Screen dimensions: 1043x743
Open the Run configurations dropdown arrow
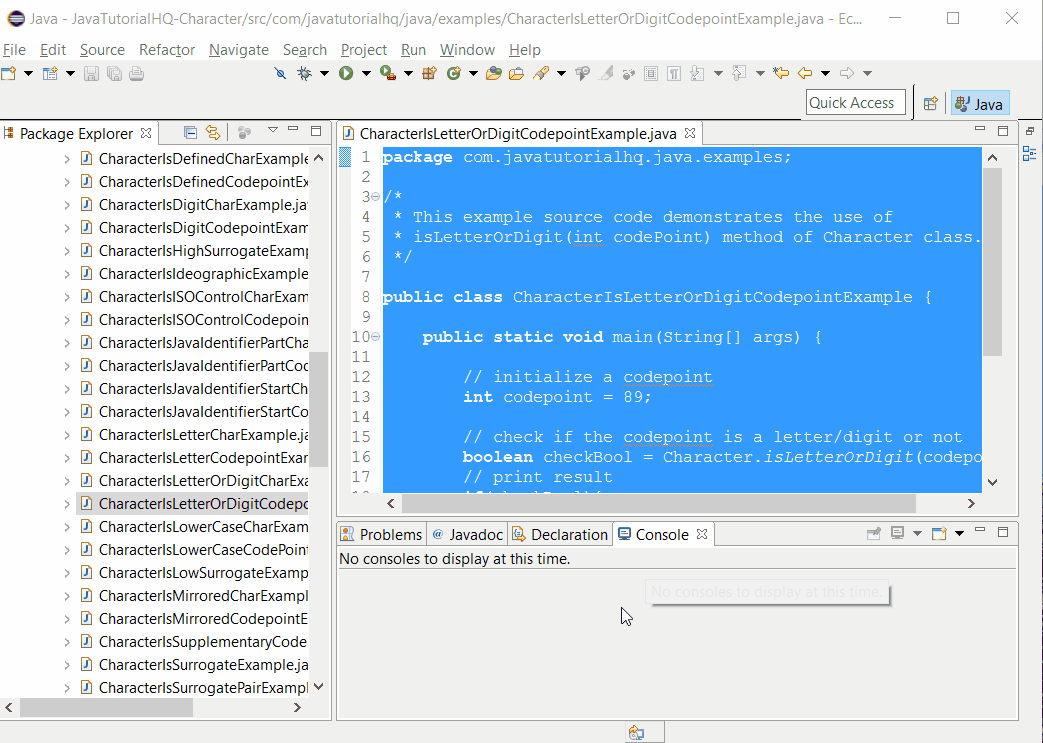coord(366,73)
